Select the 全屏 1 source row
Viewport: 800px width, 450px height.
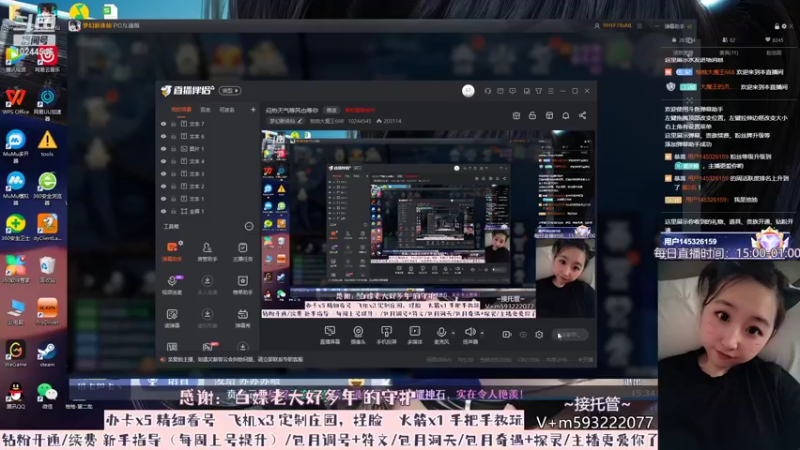(208, 211)
